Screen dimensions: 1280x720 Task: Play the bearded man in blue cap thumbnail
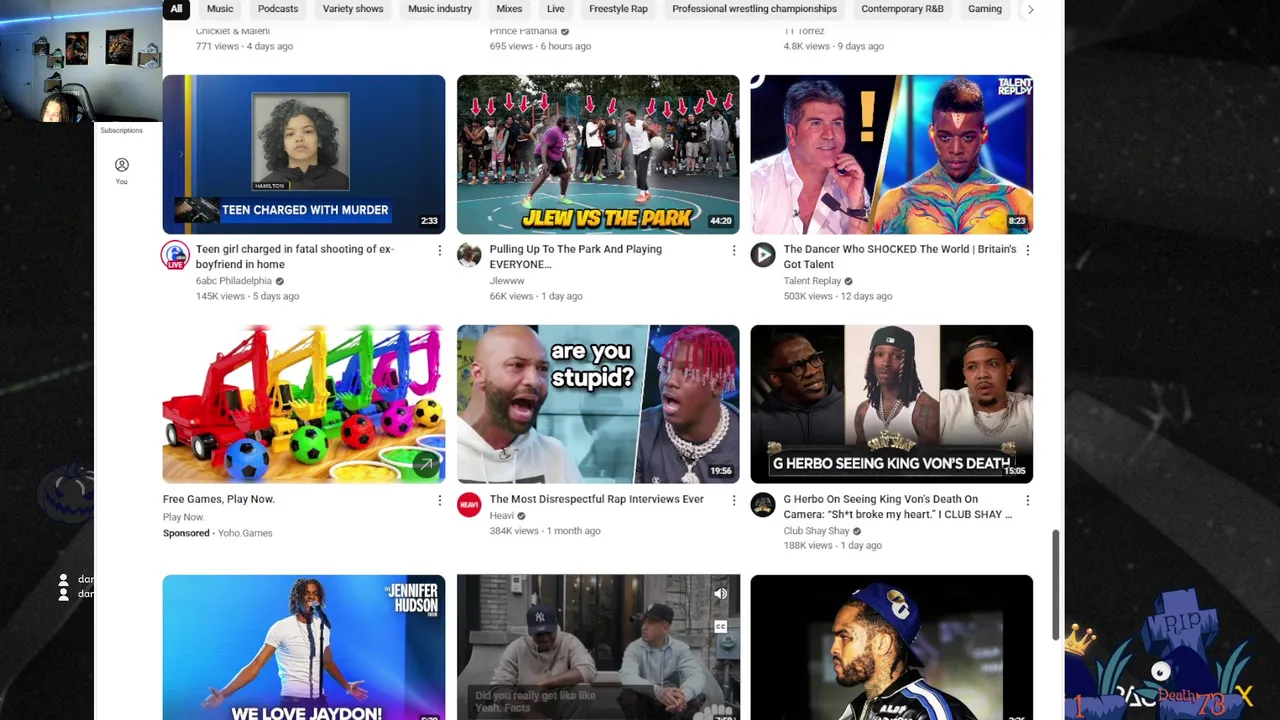892,647
